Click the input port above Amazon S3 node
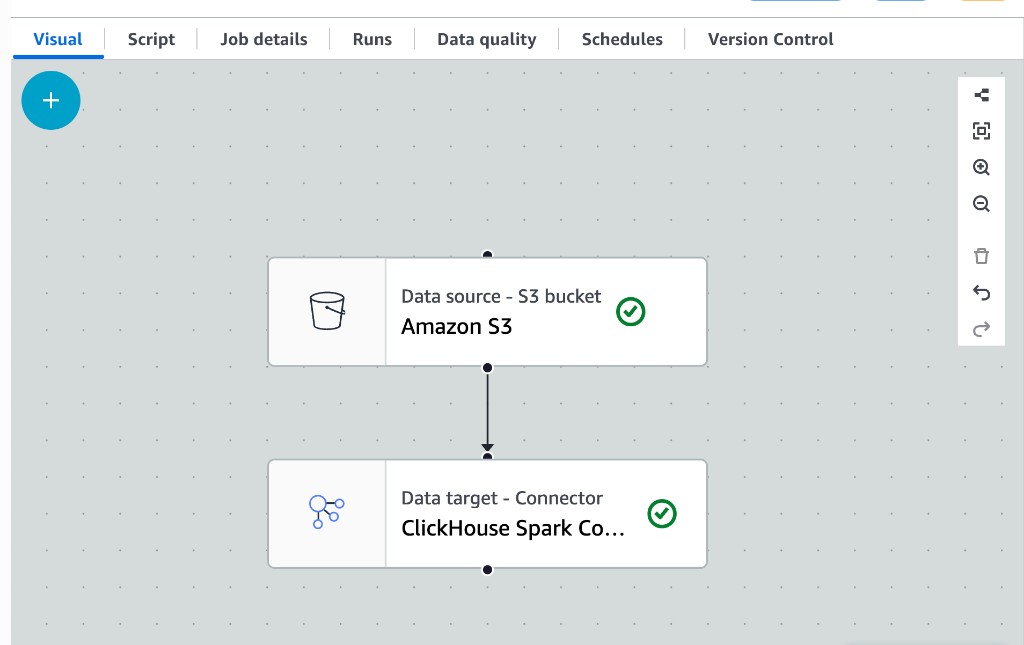The image size is (1024, 645). [x=487, y=255]
